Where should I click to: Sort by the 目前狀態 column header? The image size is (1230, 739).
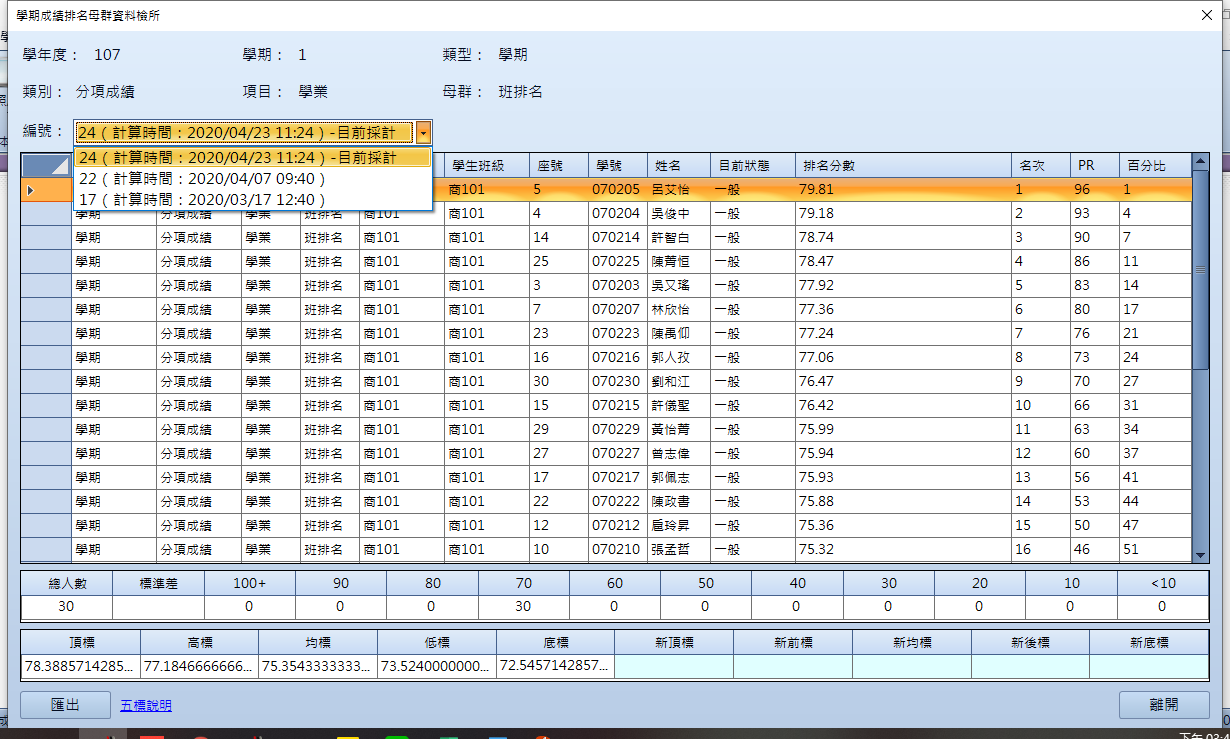coord(753,165)
